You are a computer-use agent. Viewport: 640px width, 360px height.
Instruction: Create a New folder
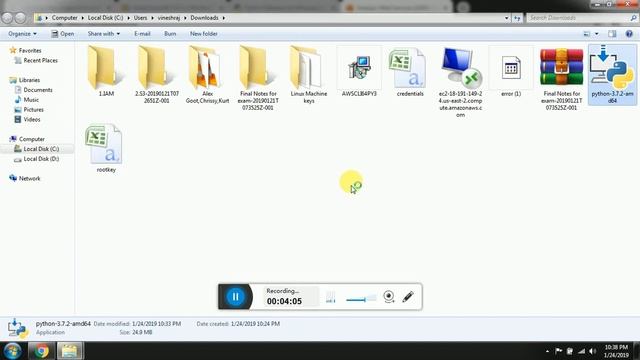(203, 34)
